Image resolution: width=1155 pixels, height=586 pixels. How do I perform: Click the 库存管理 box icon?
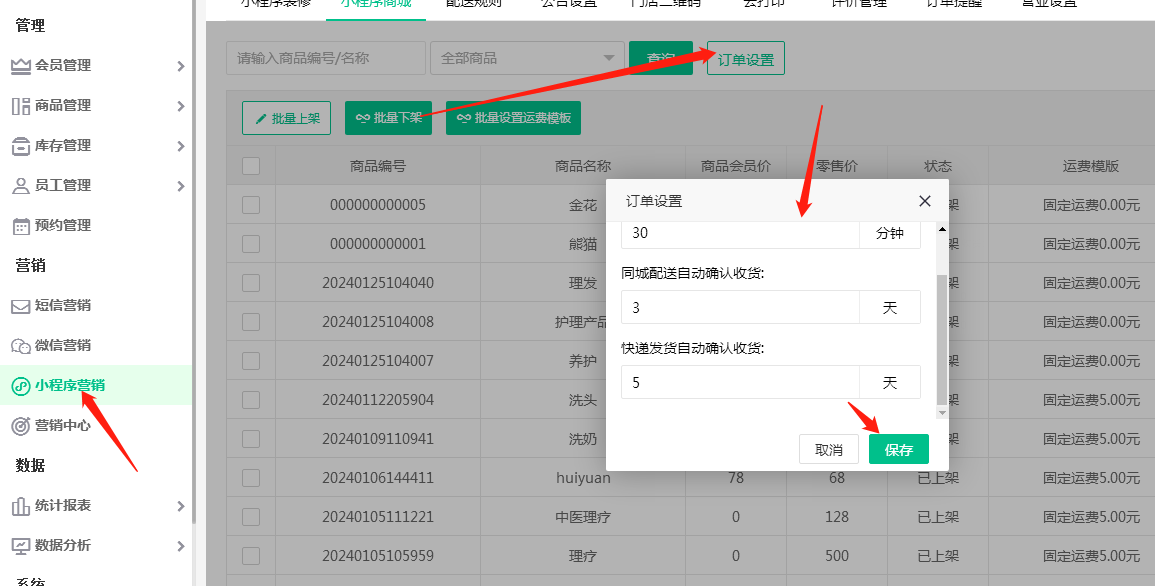20,146
